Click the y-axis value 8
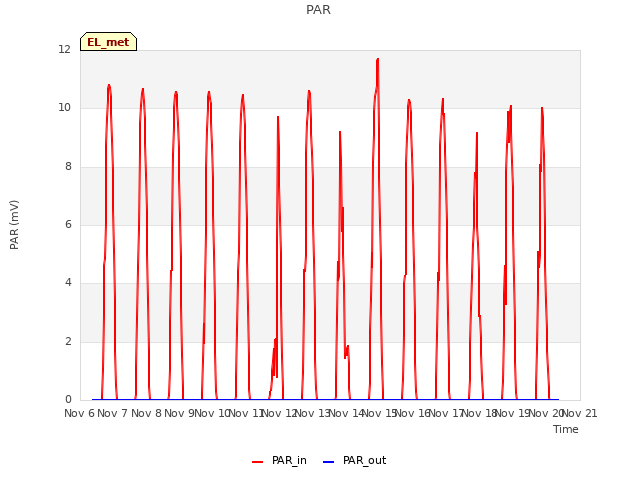Image resolution: width=640 pixels, height=480 pixels. click(x=68, y=166)
